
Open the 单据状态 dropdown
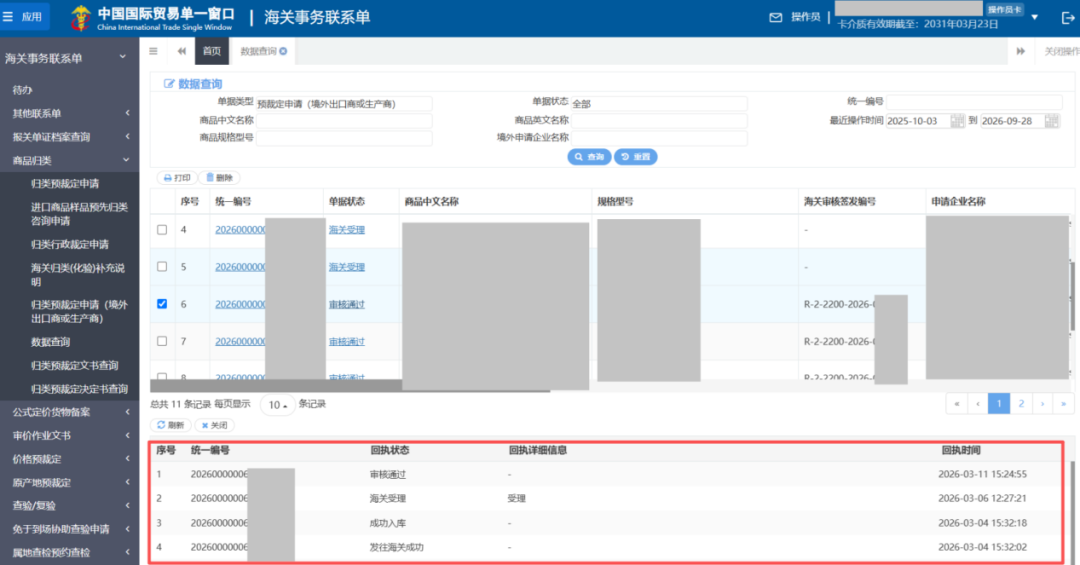(659, 103)
